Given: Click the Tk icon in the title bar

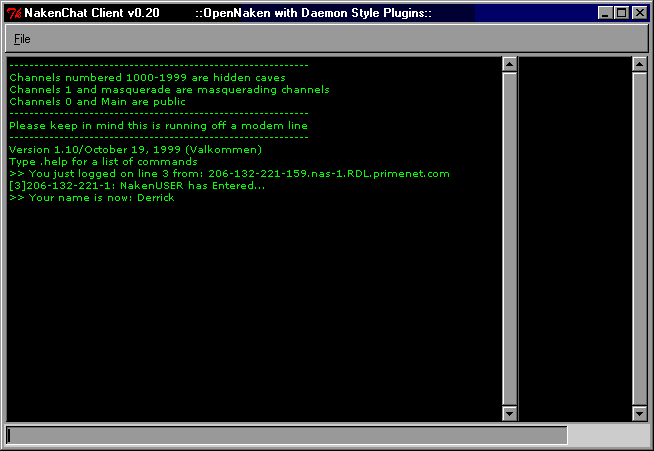Looking at the screenshot, I should coord(14,13).
